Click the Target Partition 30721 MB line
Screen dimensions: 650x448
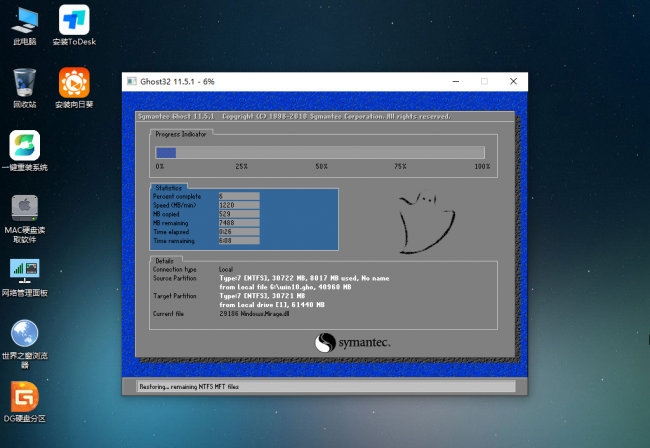coord(262,296)
